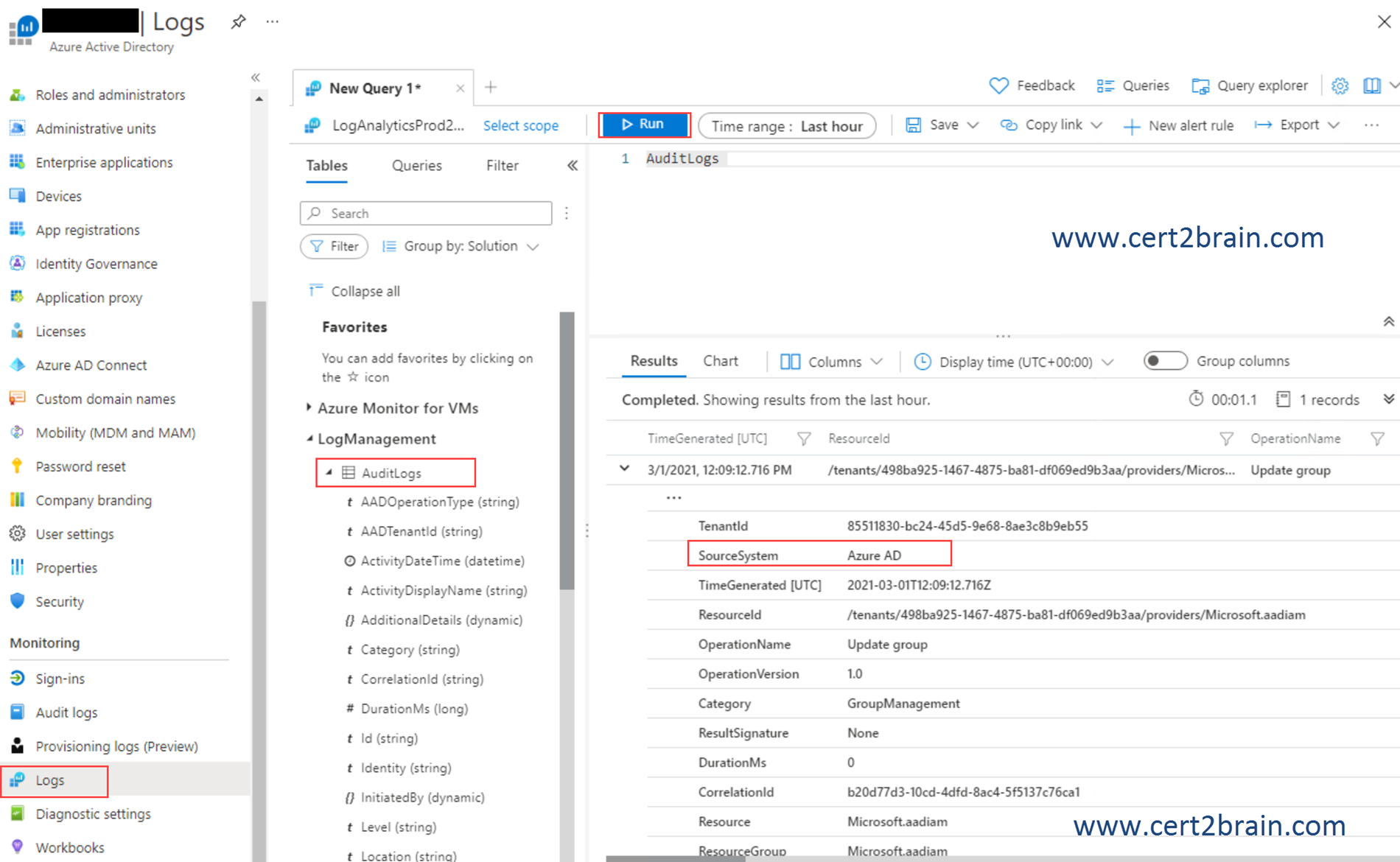Open the documentation book icon
The image size is (1400, 862).
[1372, 86]
